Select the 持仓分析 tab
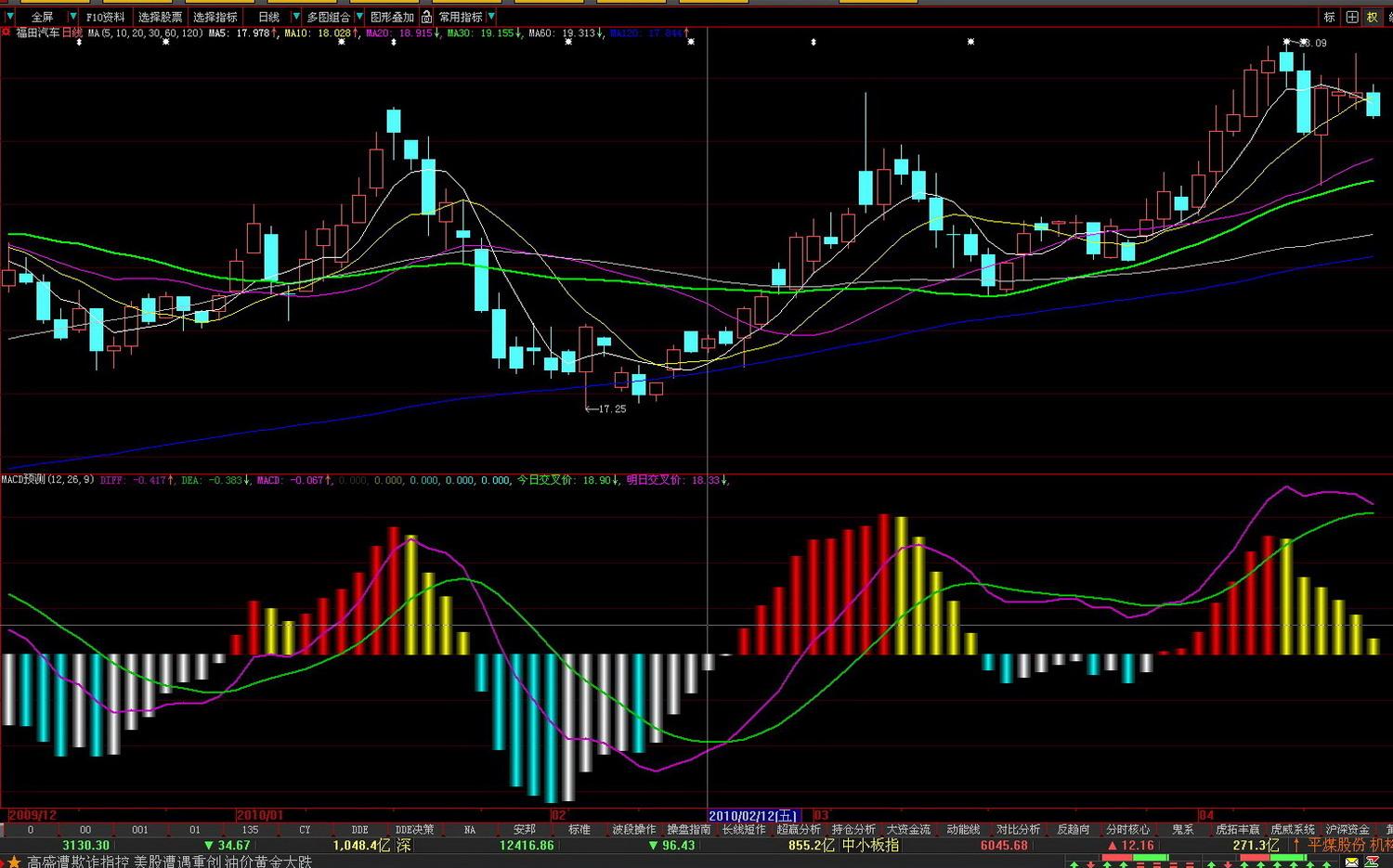1393x868 pixels. (853, 830)
